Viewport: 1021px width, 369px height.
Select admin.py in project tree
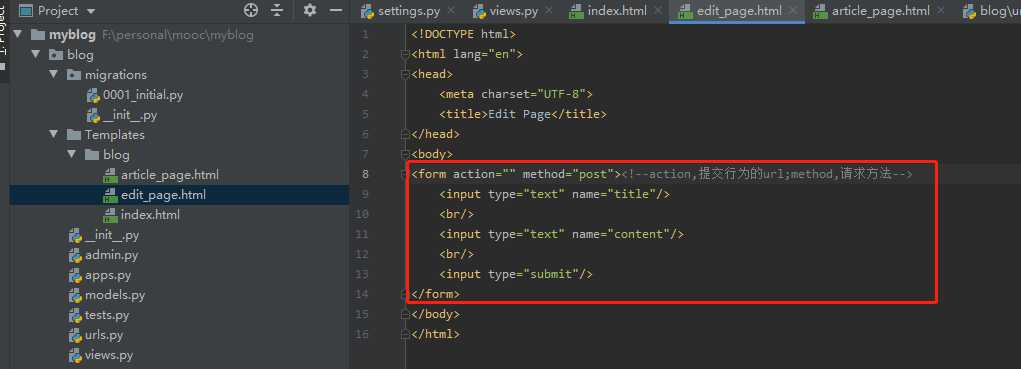(x=111, y=255)
